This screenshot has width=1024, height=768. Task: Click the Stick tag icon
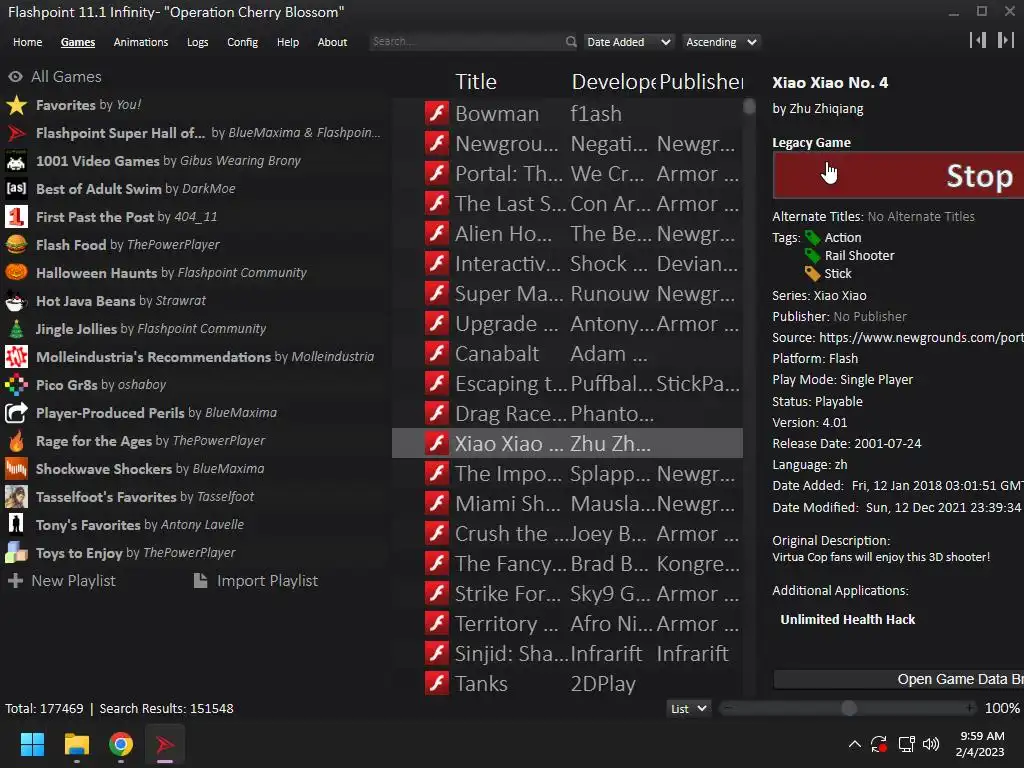point(812,274)
